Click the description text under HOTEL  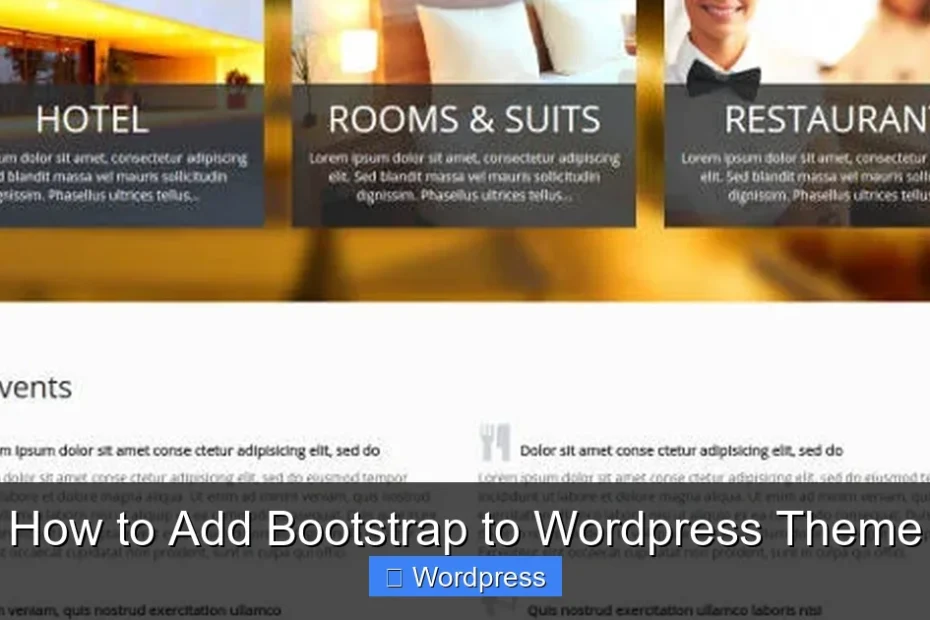pyautogui.click(x=123, y=177)
